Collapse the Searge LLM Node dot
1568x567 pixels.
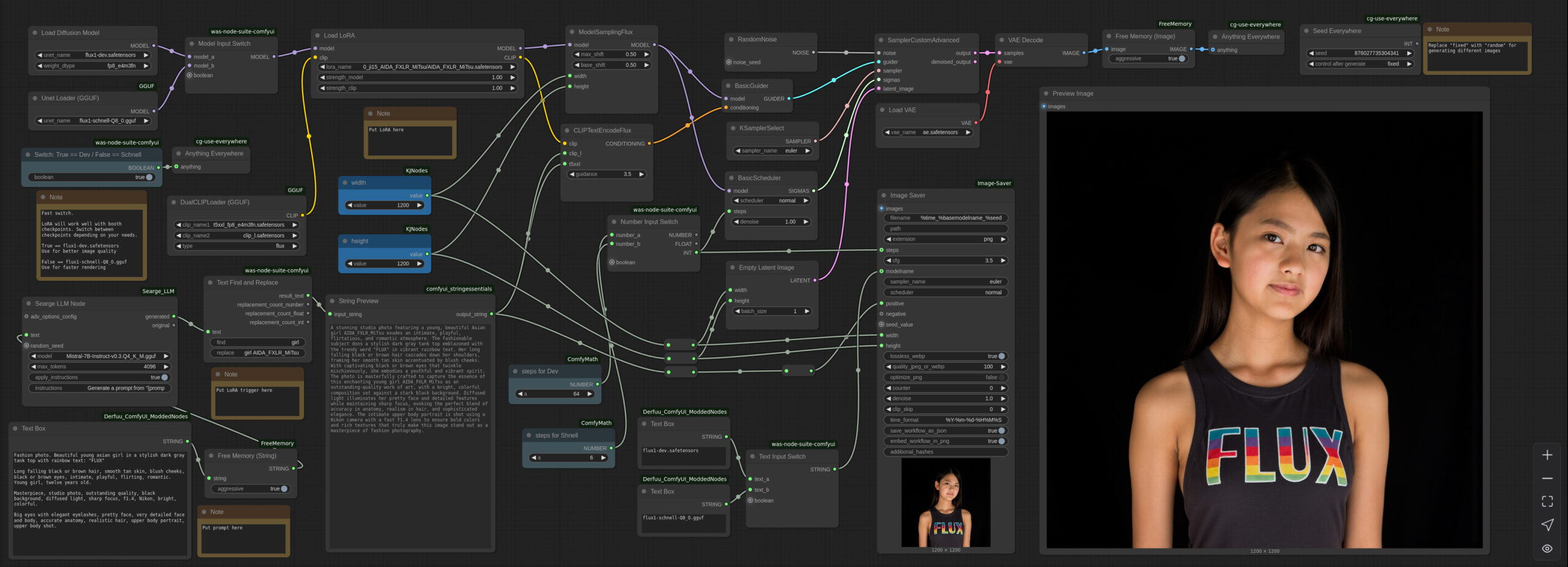point(28,303)
